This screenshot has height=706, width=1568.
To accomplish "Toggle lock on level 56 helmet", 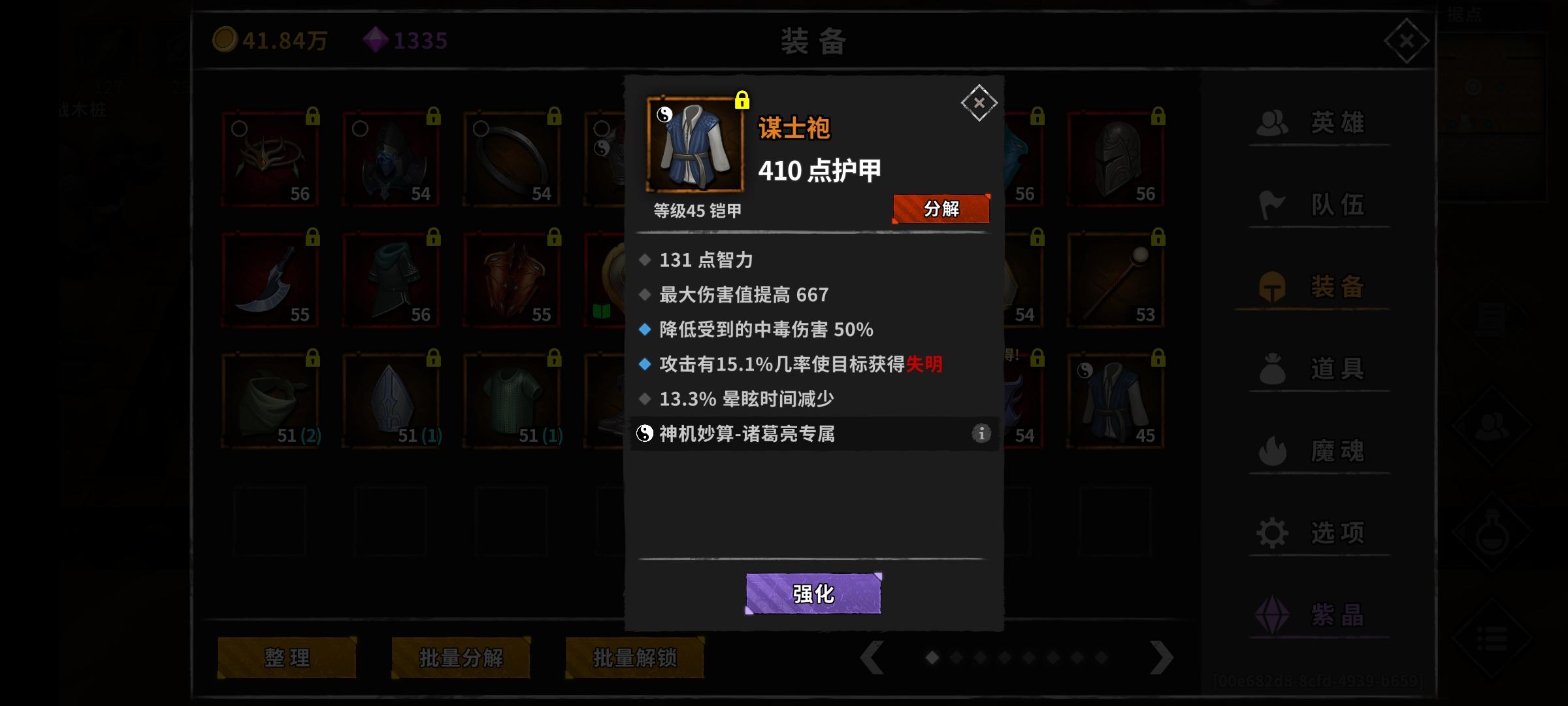I will [1158, 116].
